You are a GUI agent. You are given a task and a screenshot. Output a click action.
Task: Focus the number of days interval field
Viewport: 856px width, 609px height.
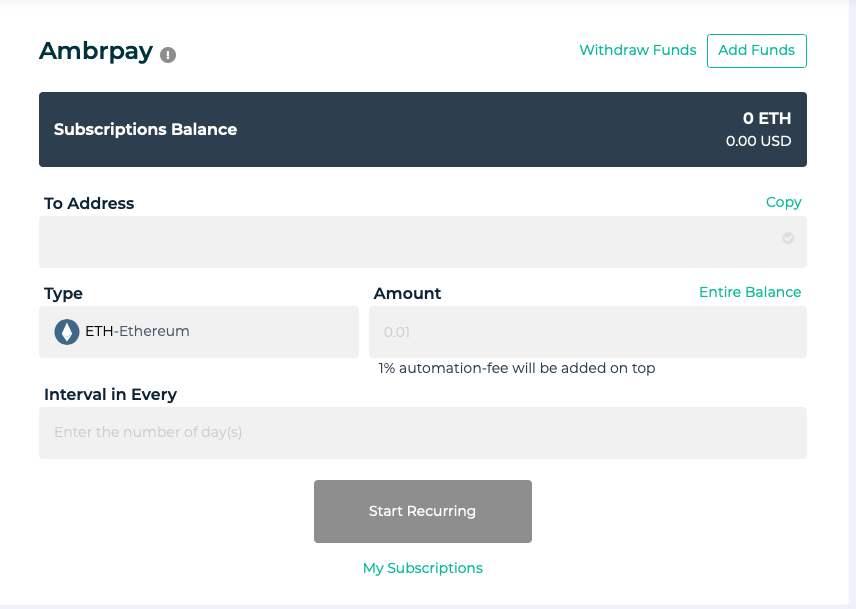coord(423,433)
